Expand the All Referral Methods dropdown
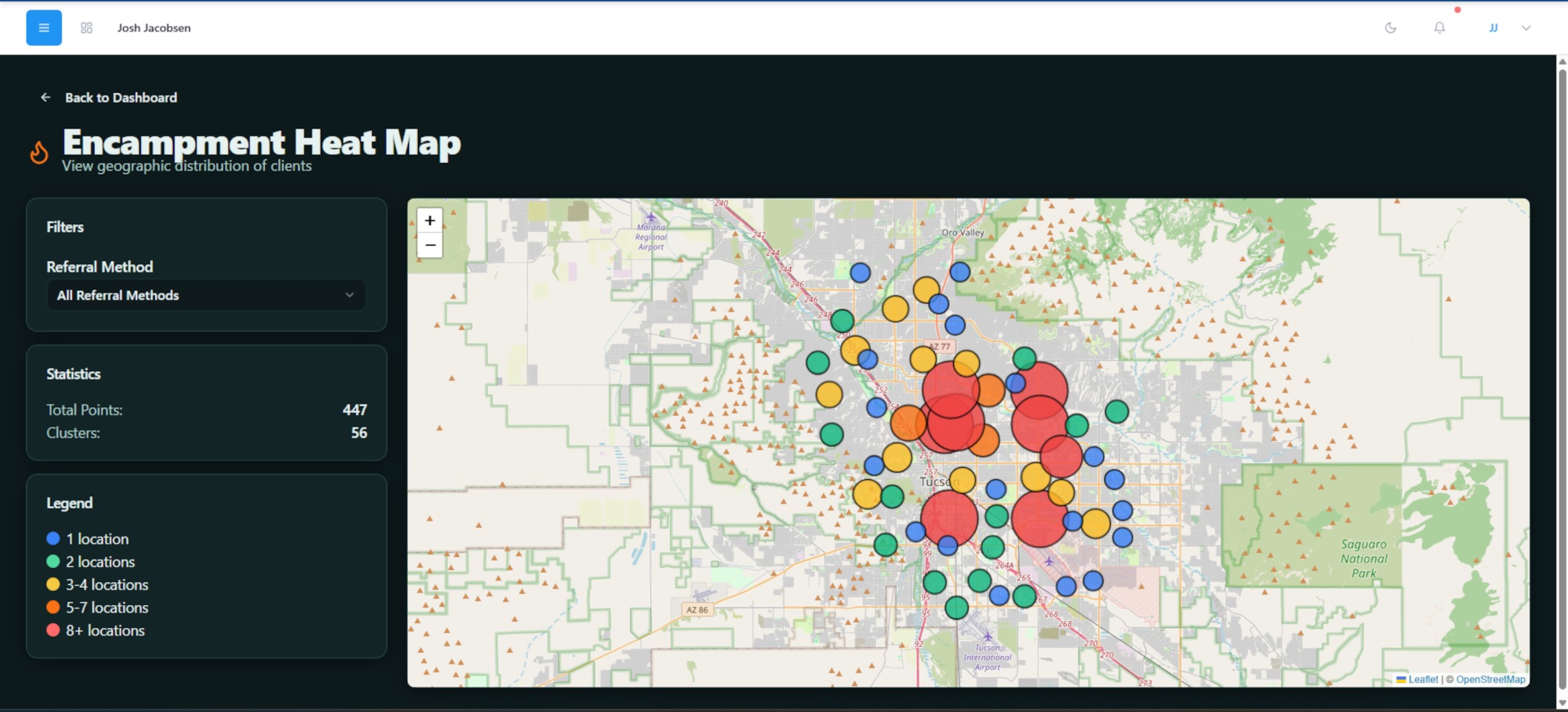 click(x=205, y=295)
